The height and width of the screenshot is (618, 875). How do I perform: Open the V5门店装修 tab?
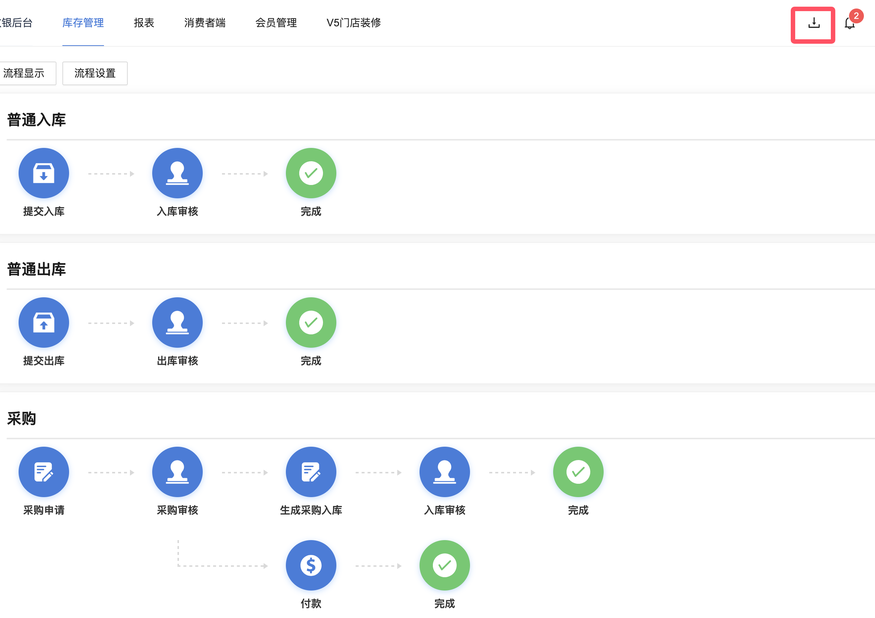pyautogui.click(x=354, y=23)
